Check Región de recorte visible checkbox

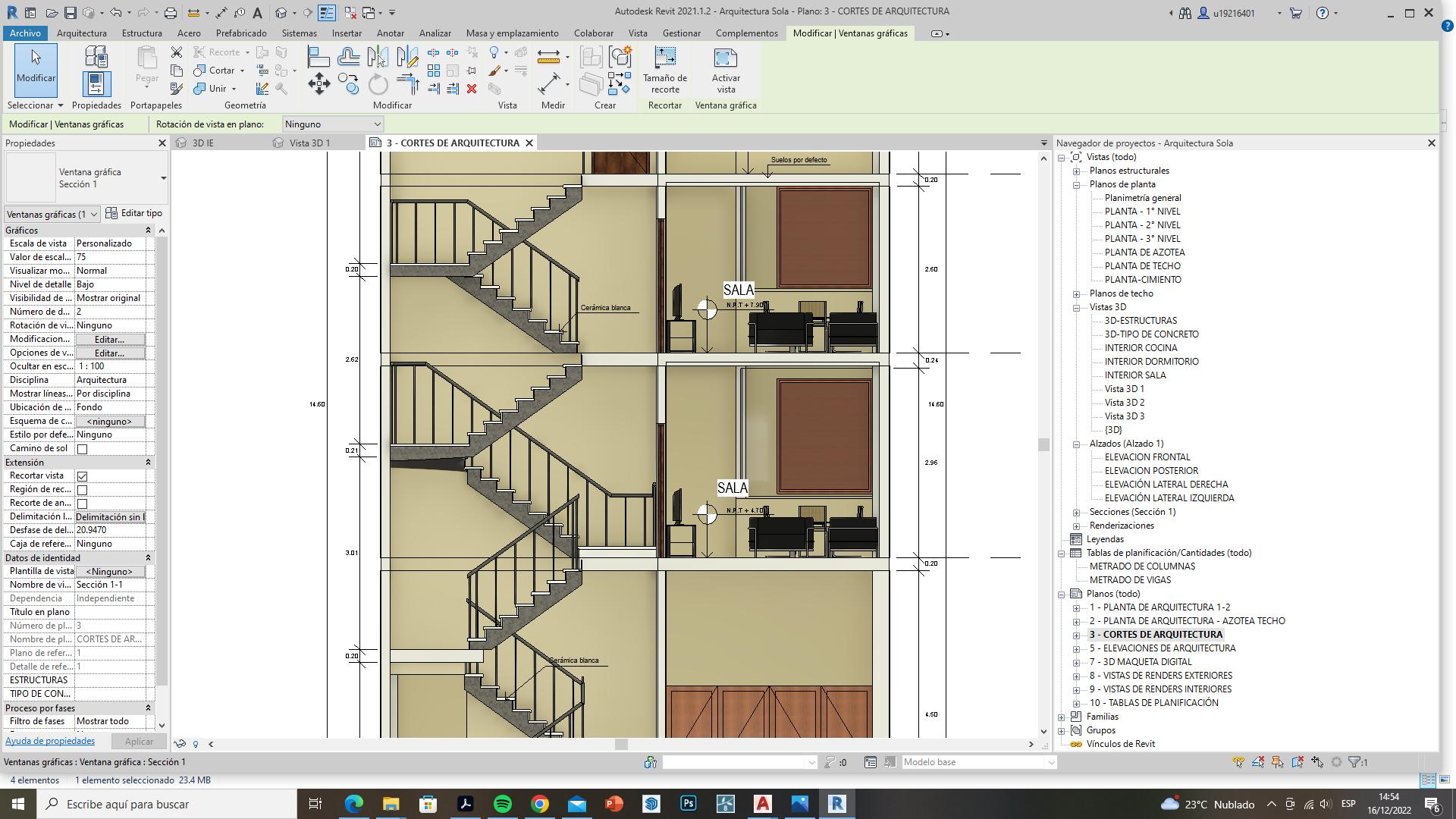click(x=83, y=490)
